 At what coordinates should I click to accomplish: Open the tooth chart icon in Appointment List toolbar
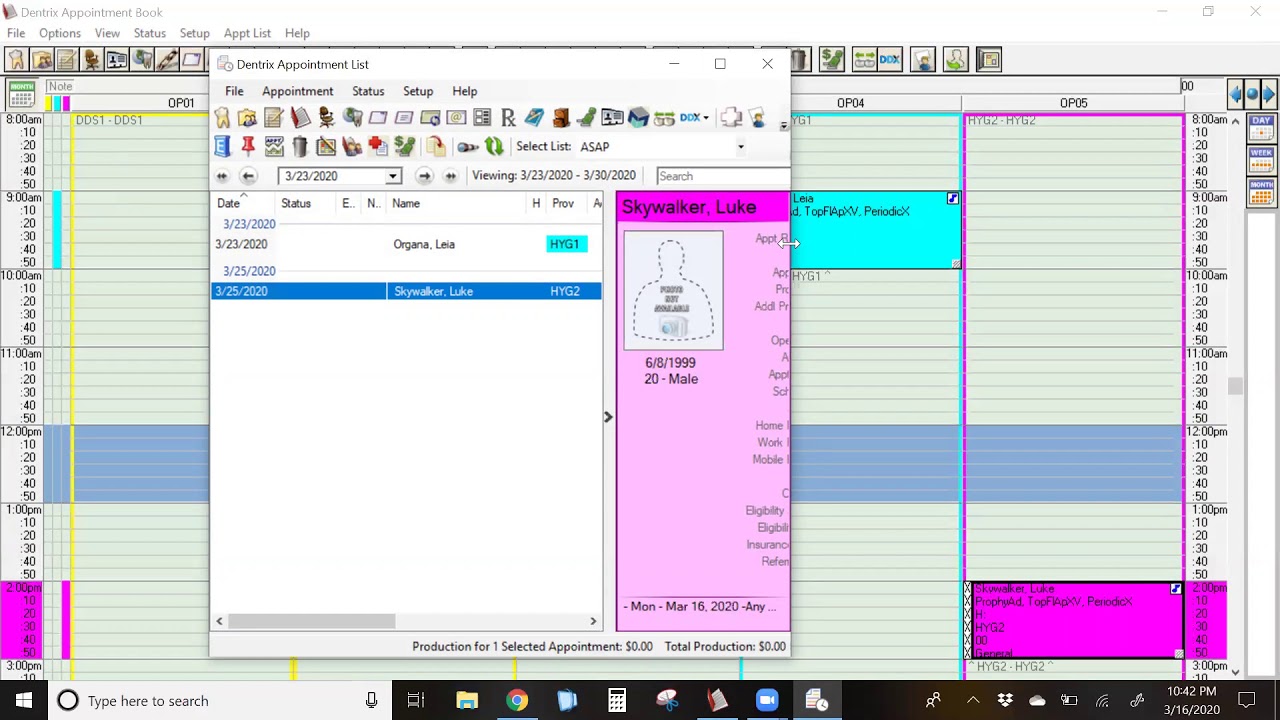(x=222, y=118)
